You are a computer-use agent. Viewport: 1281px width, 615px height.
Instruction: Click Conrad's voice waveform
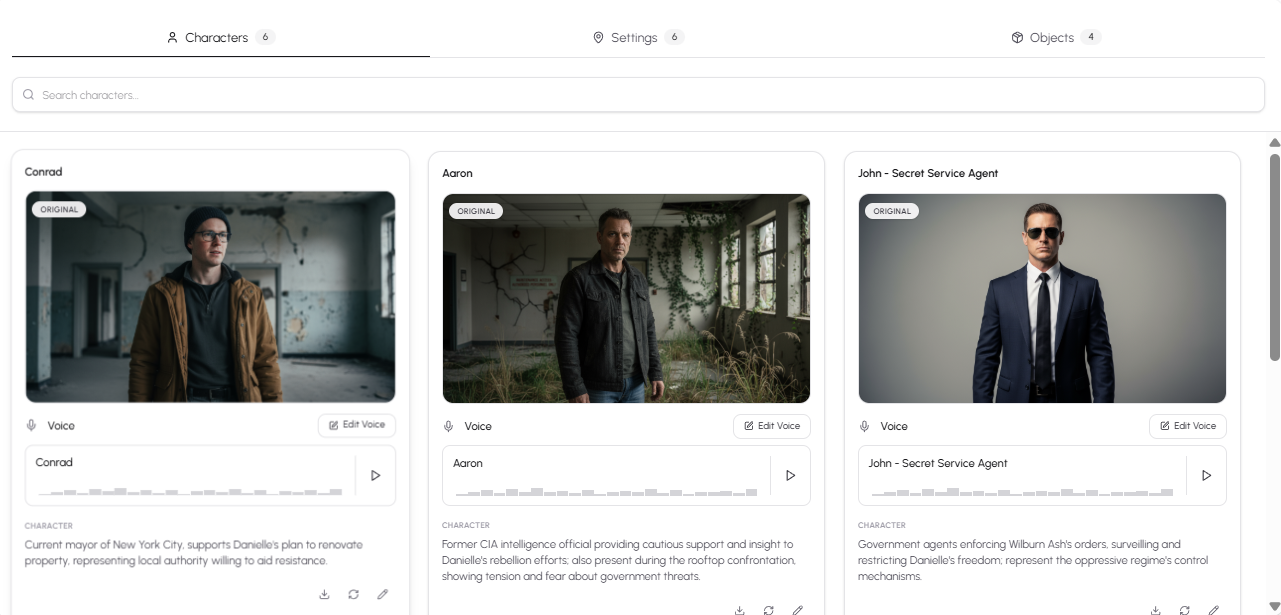point(190,491)
